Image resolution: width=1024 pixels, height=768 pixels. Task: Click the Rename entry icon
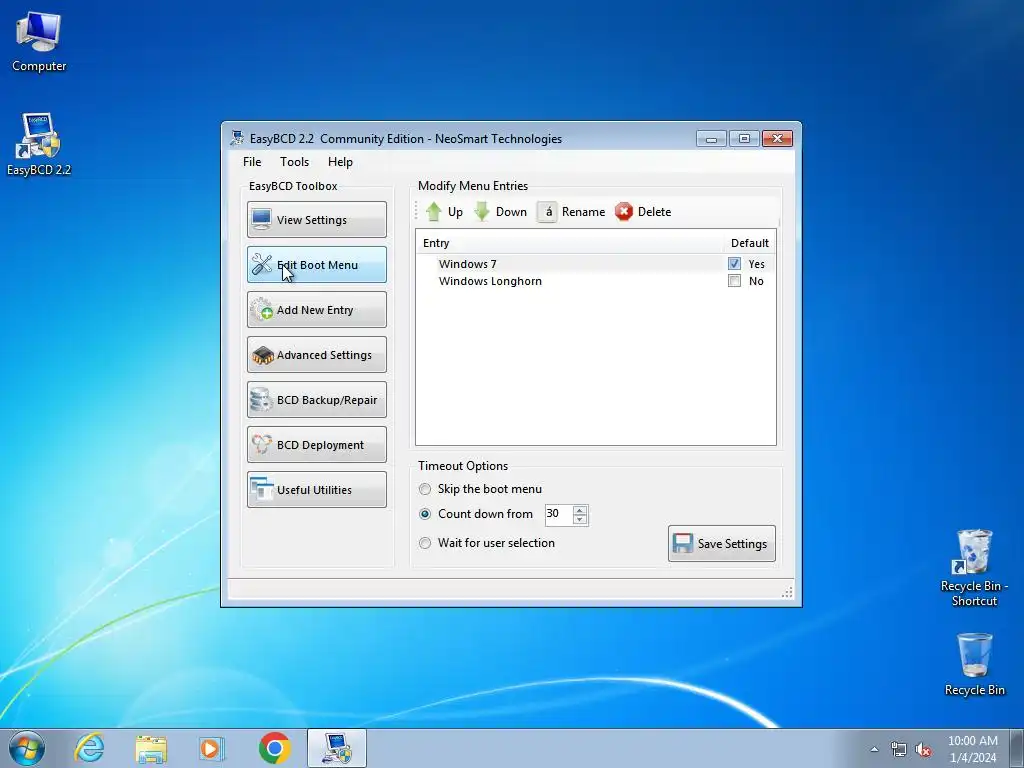click(547, 212)
